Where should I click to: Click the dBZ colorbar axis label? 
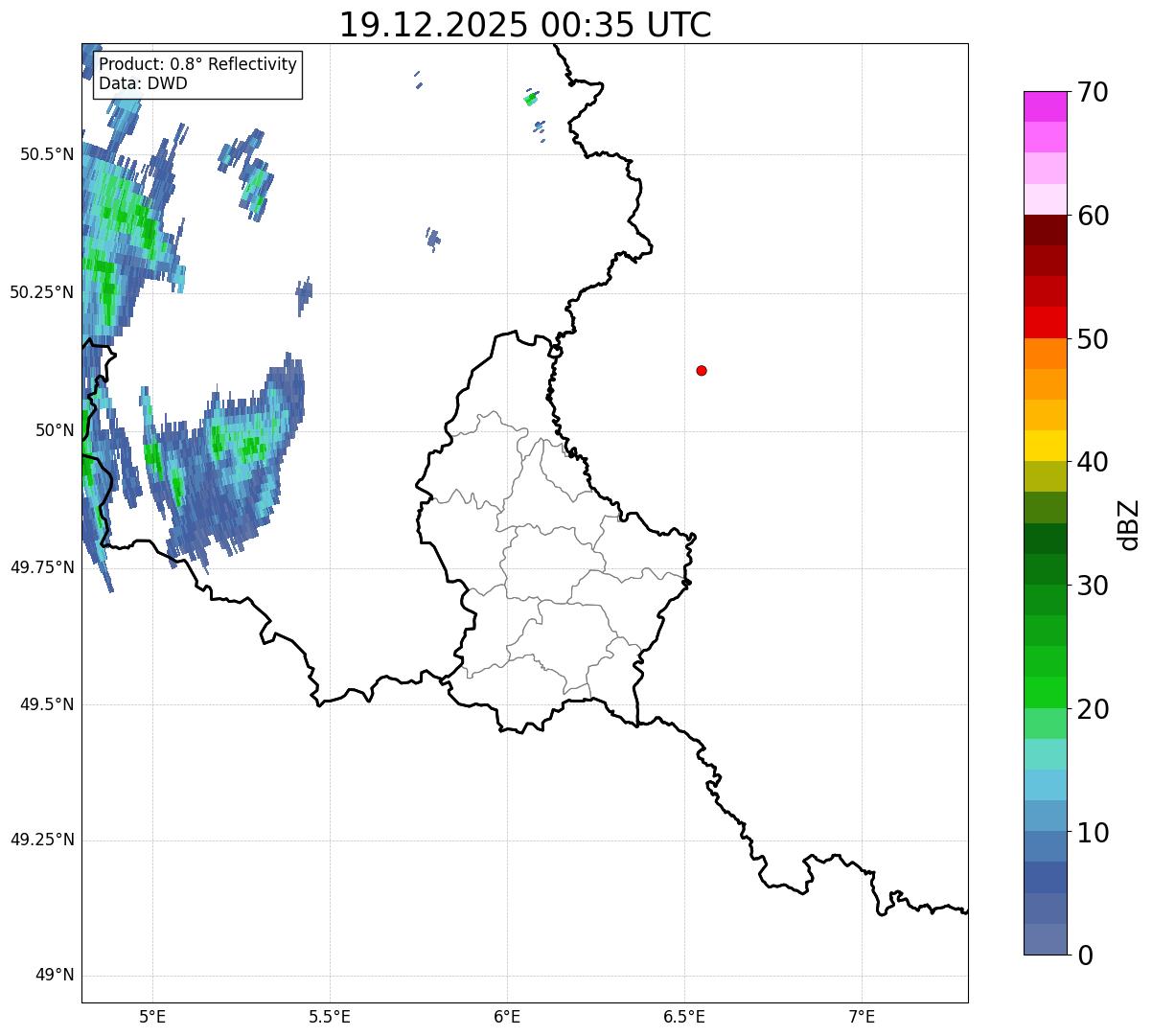(x=1129, y=523)
